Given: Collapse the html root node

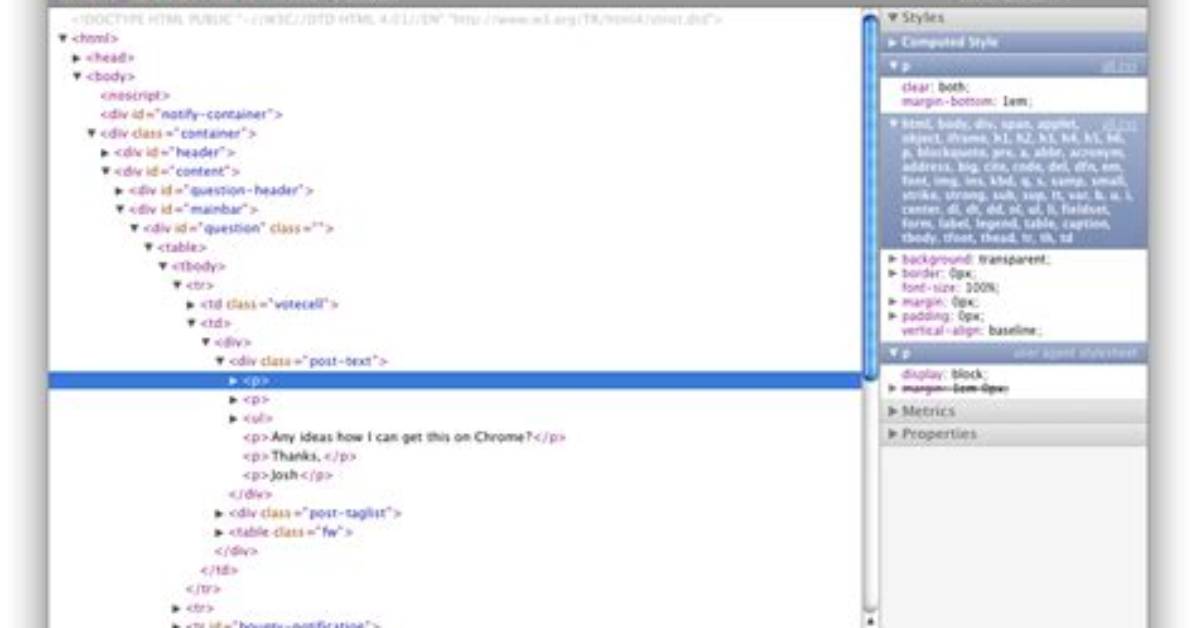Looking at the screenshot, I should tap(63, 38).
